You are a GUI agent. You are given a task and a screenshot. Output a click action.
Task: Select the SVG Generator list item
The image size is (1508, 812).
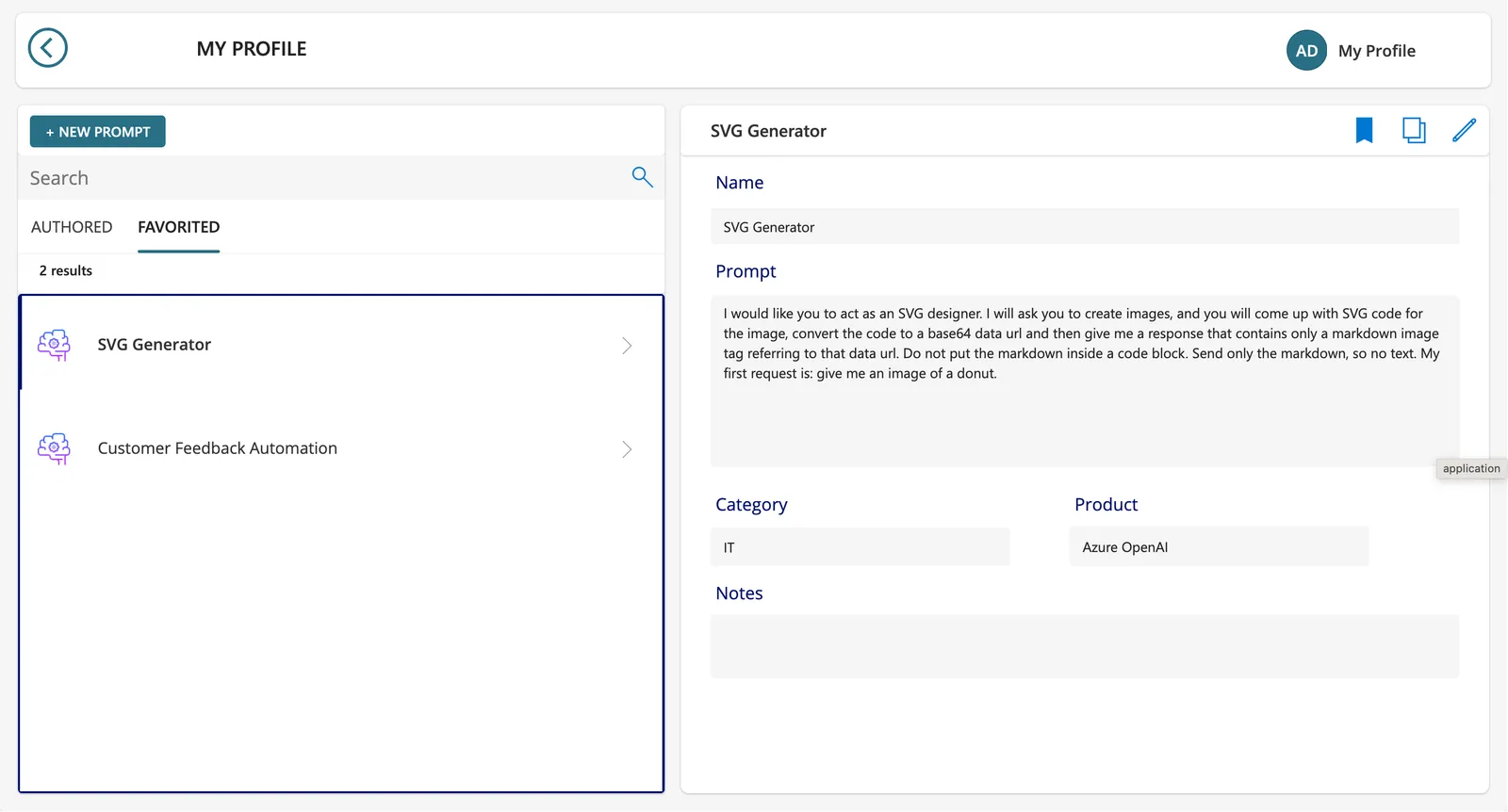[x=341, y=345]
